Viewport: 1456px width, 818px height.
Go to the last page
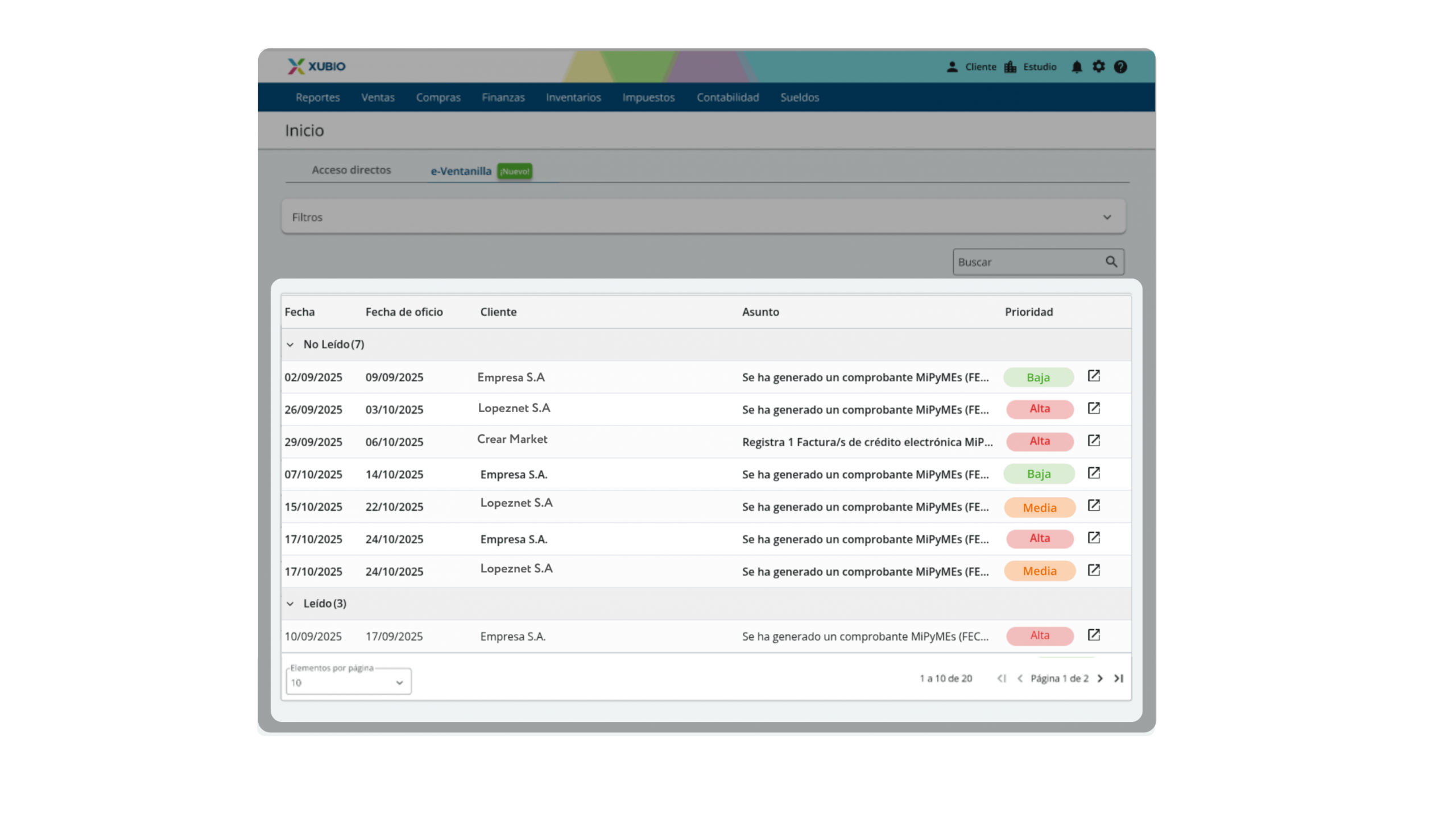click(x=1118, y=678)
